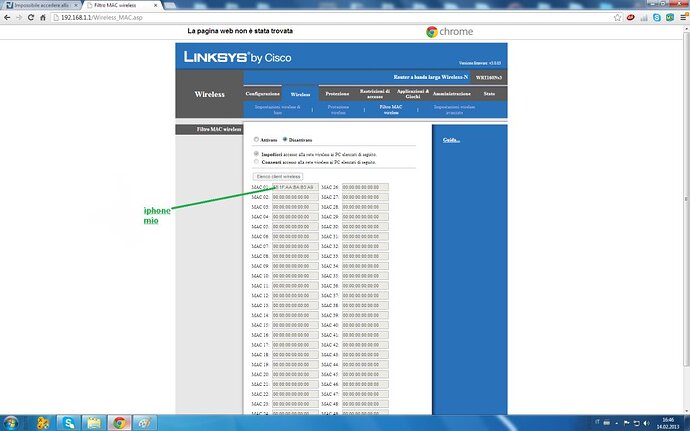Click the browser Back arrow
690x431 pixels.
pos(7,17)
